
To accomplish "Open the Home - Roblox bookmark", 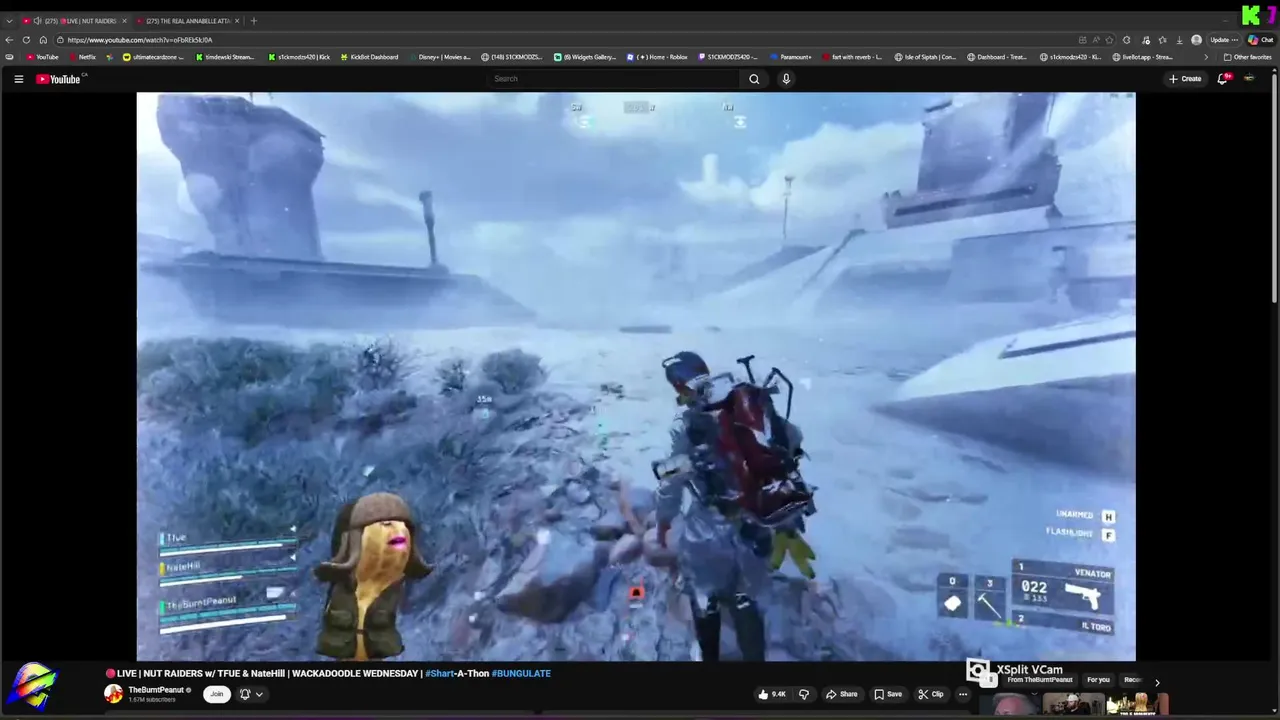I will [x=657, y=57].
